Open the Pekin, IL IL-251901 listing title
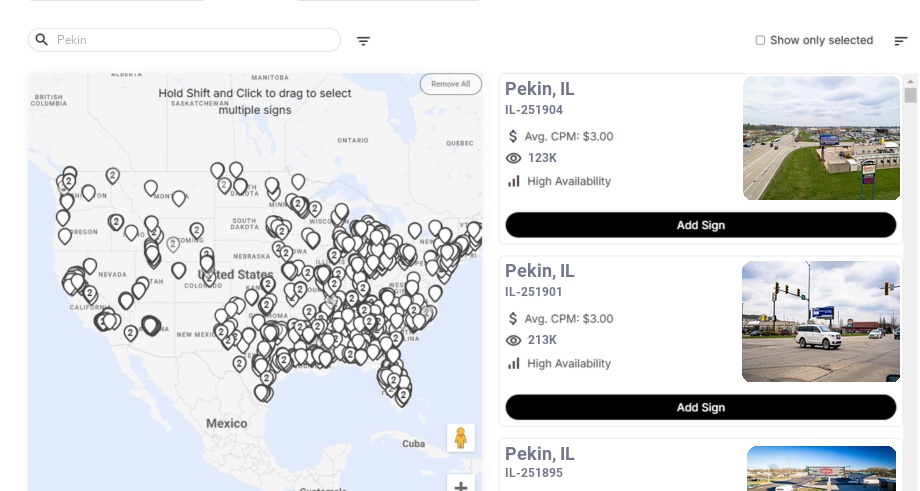This screenshot has width=920, height=491. (540, 271)
